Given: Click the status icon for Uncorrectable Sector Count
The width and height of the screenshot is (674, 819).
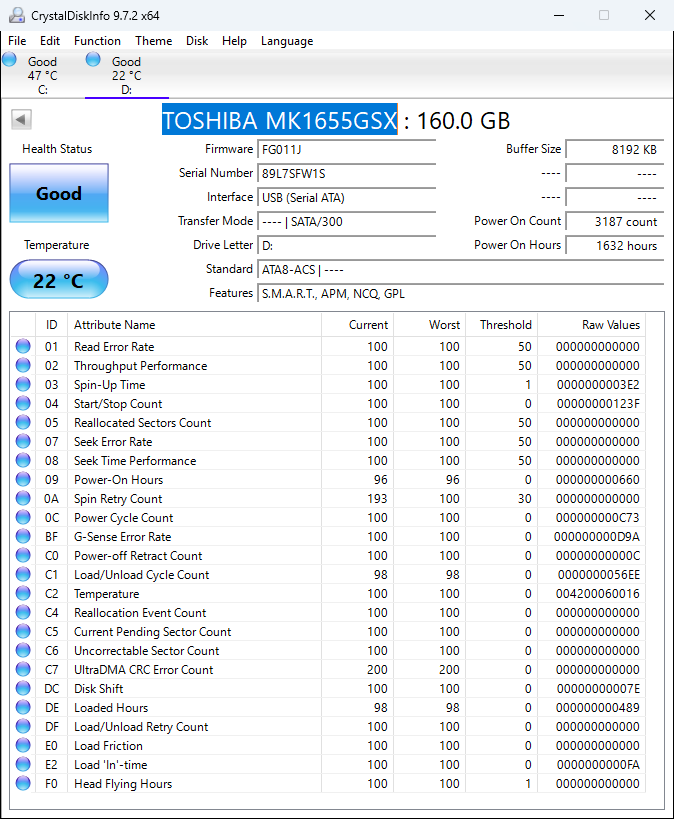Looking at the screenshot, I should 23,650.
